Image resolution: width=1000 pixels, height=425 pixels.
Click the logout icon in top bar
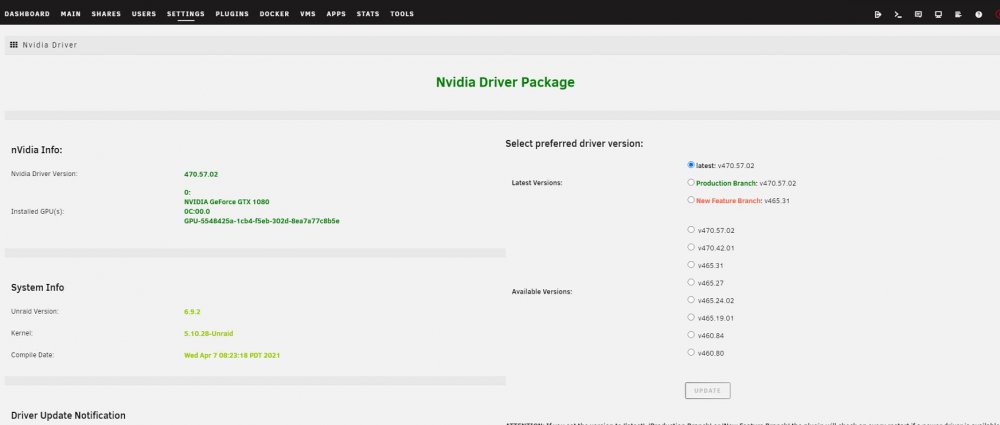point(878,14)
